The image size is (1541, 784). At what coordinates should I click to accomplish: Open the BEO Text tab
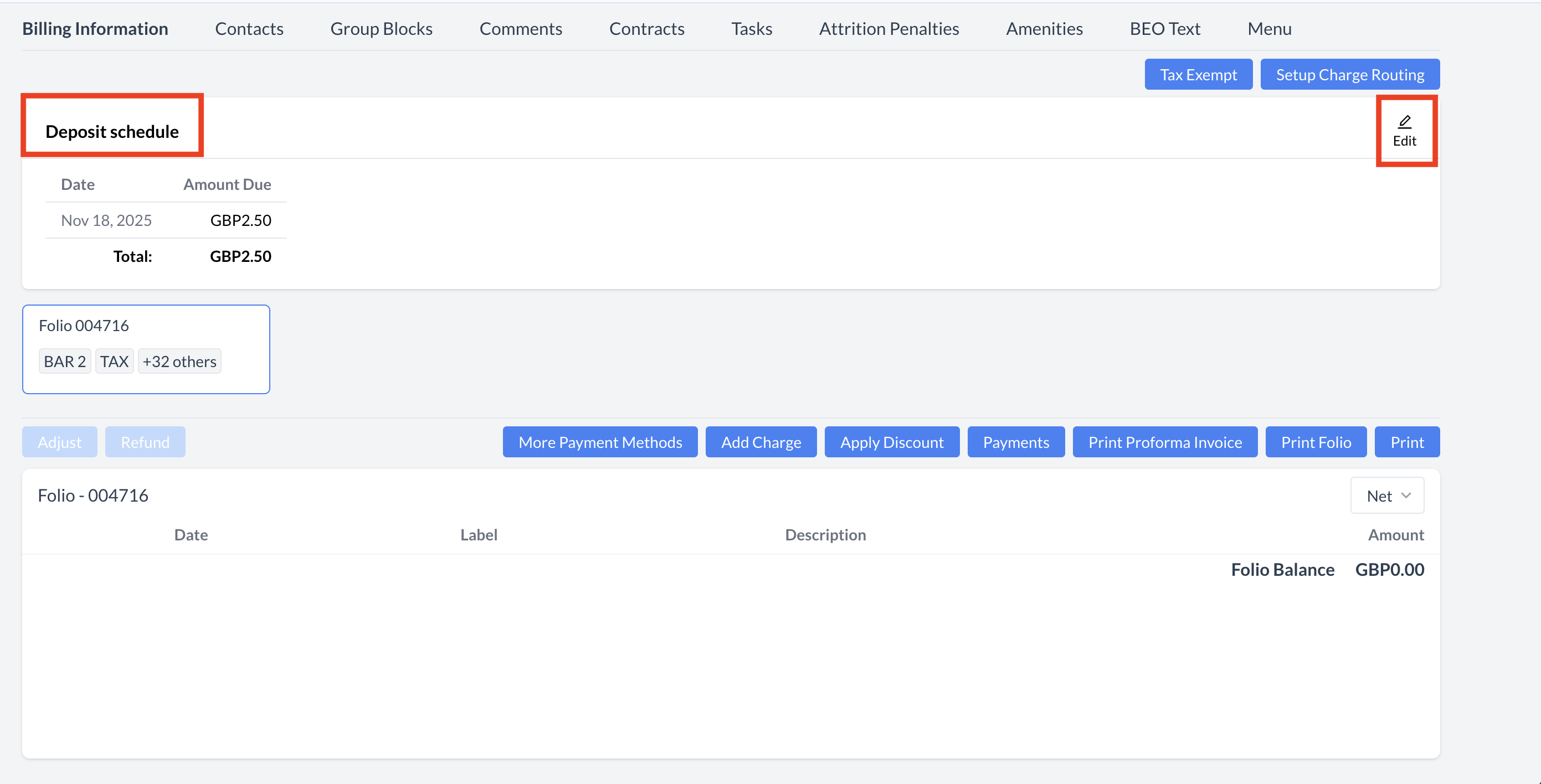tap(1165, 29)
